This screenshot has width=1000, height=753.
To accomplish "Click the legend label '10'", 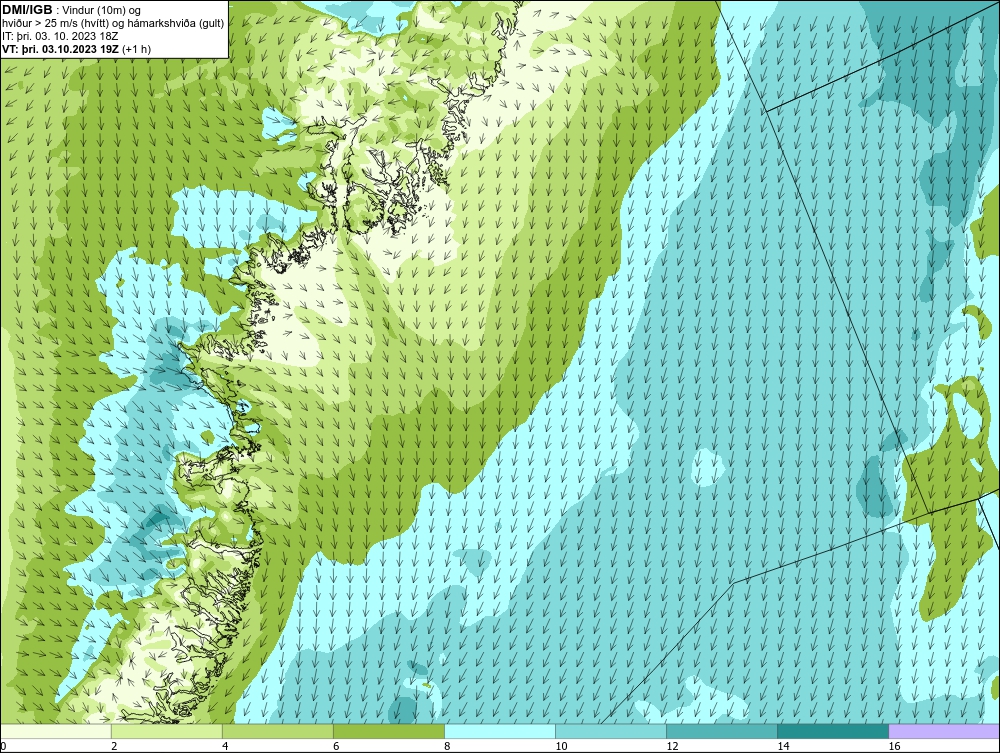I will coord(561,746).
